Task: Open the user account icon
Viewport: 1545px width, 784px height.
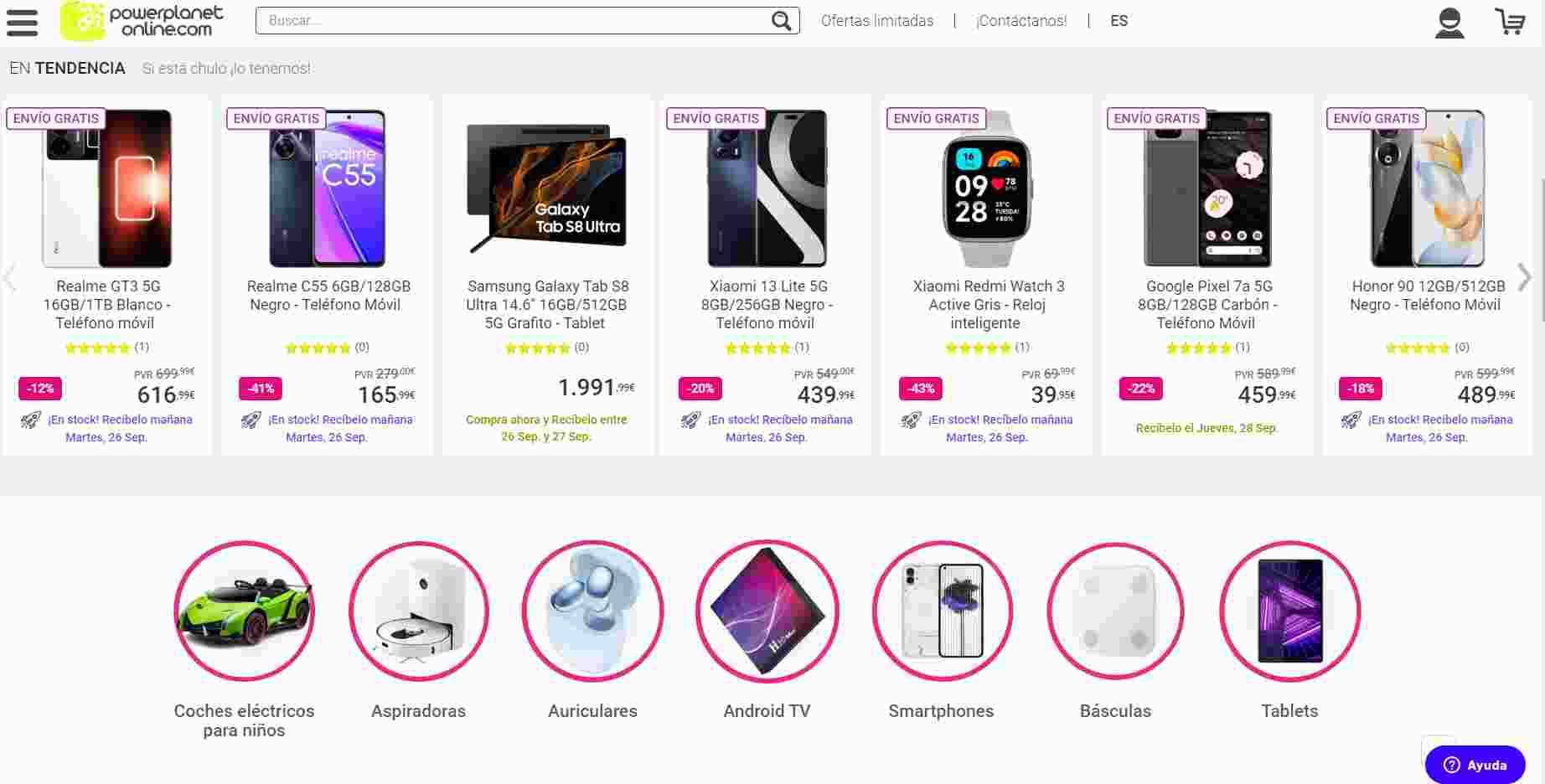Action: [1449, 23]
